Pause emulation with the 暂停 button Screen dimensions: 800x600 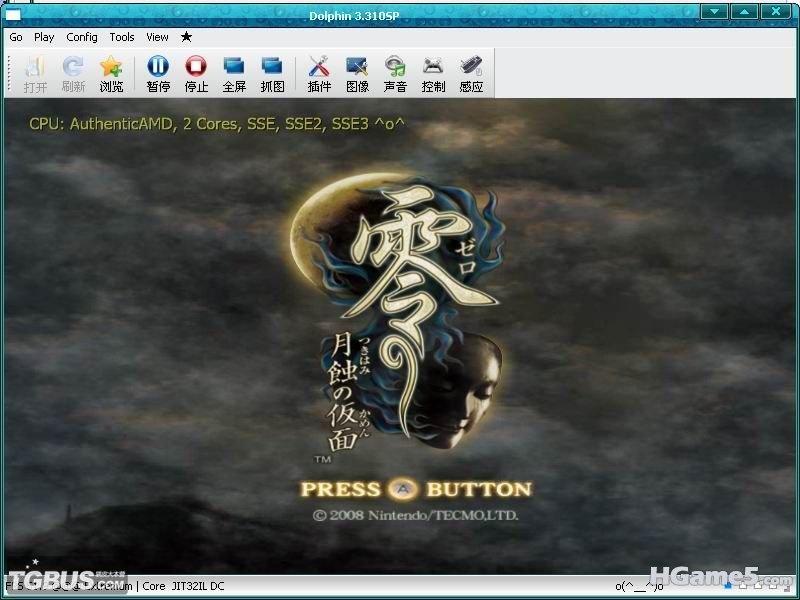click(x=158, y=73)
